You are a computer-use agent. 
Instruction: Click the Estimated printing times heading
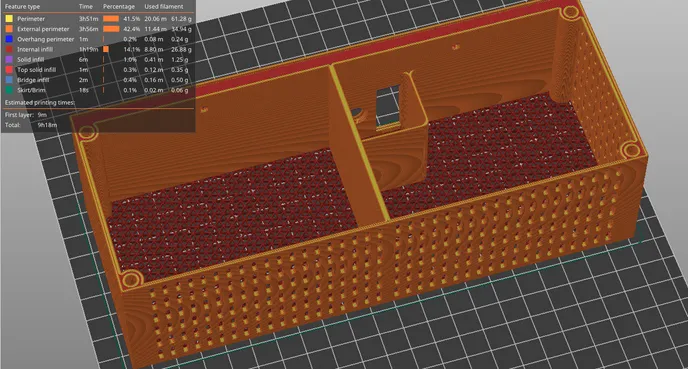click(x=40, y=102)
